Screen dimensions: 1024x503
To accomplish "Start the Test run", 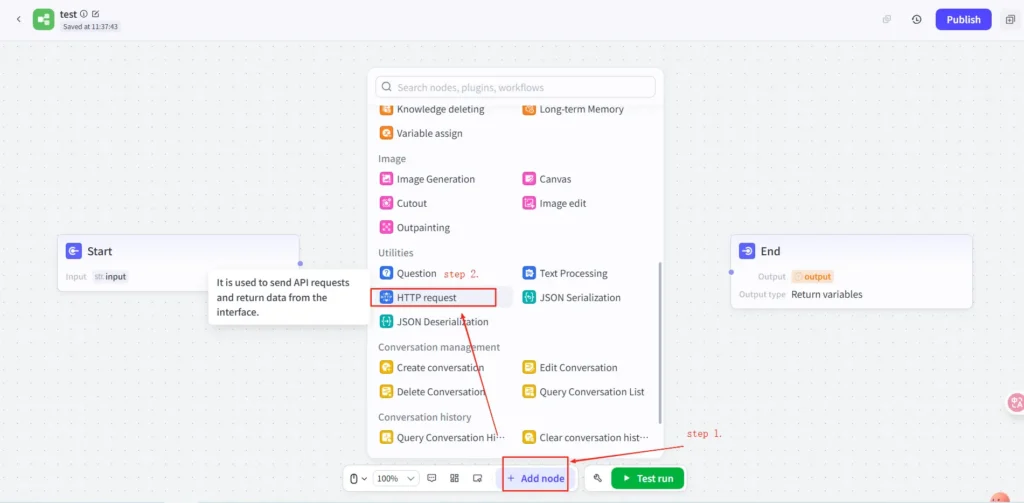I will (647, 478).
